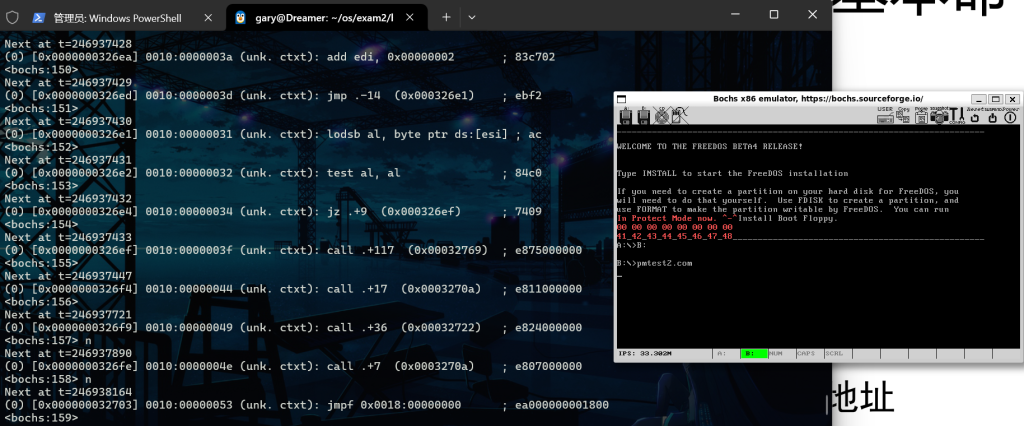The image size is (1024, 426).
Task: Click the green B: drive status indicator
Action: [753, 353]
